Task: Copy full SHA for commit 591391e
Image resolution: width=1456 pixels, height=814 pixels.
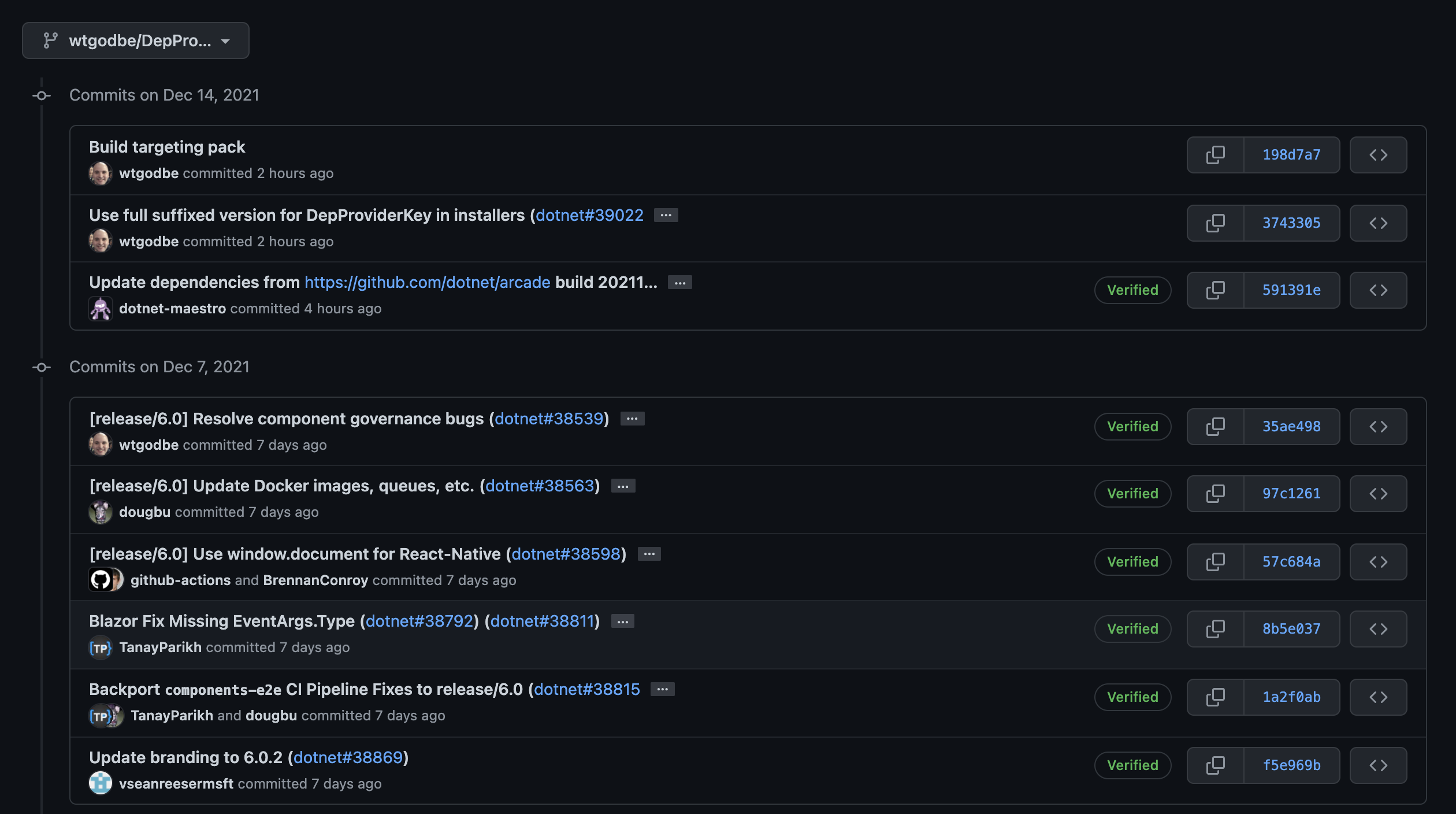Action: click(1215, 290)
